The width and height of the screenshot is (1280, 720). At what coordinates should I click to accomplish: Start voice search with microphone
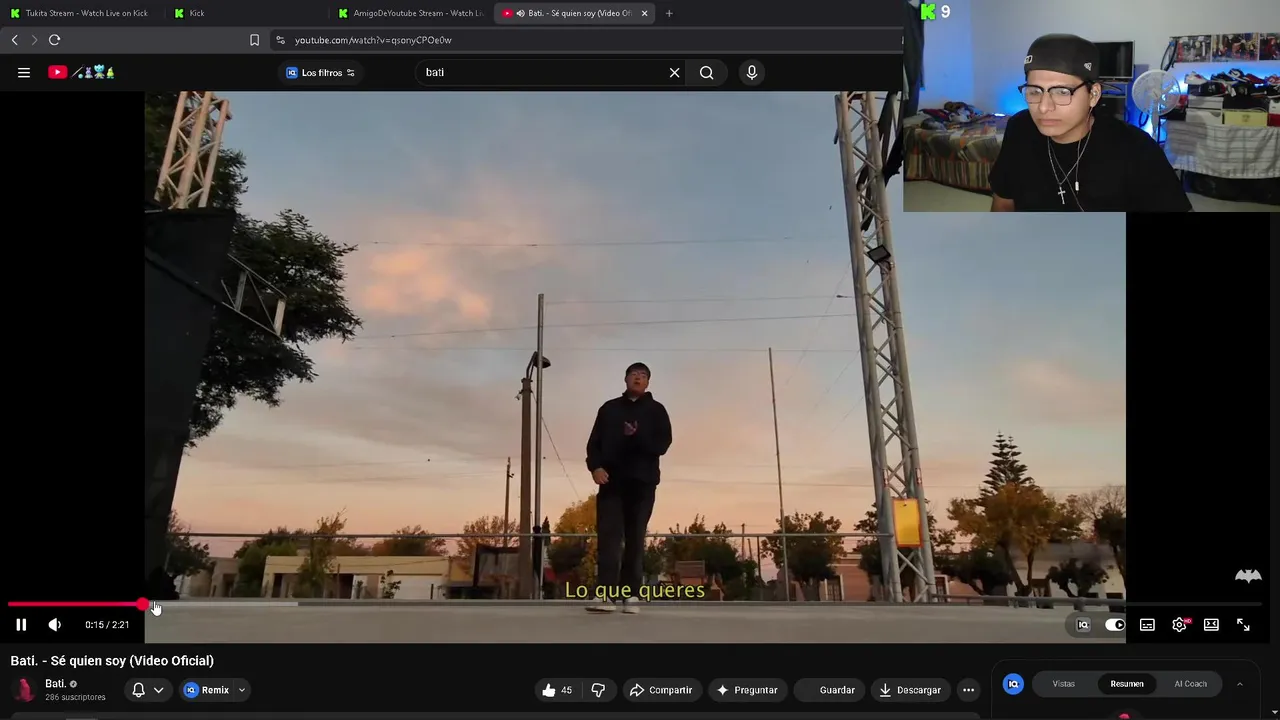[x=752, y=72]
